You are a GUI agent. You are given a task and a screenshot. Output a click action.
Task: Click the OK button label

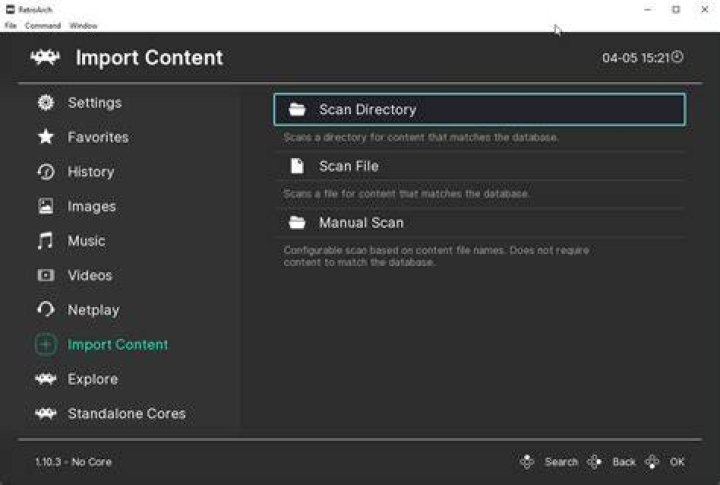(x=677, y=462)
